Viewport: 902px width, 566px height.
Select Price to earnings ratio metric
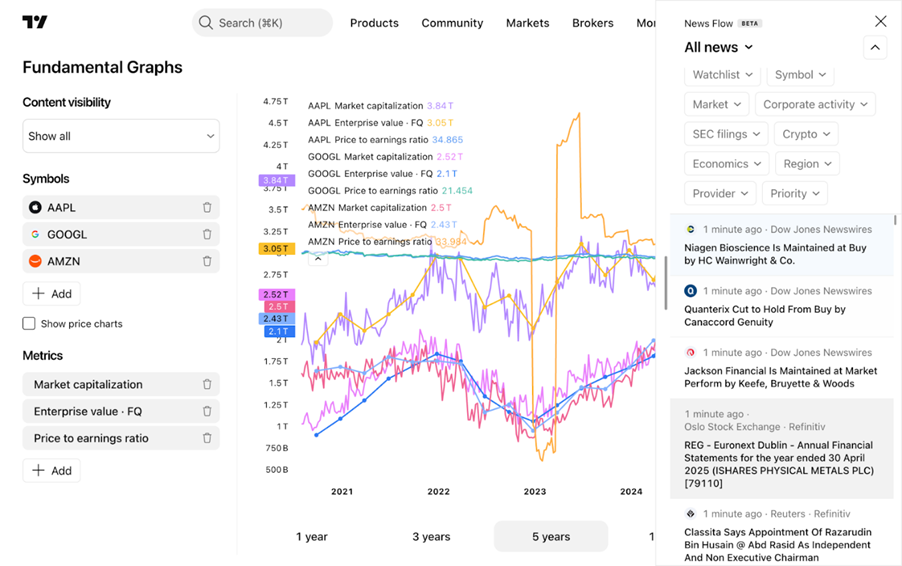click(121, 438)
